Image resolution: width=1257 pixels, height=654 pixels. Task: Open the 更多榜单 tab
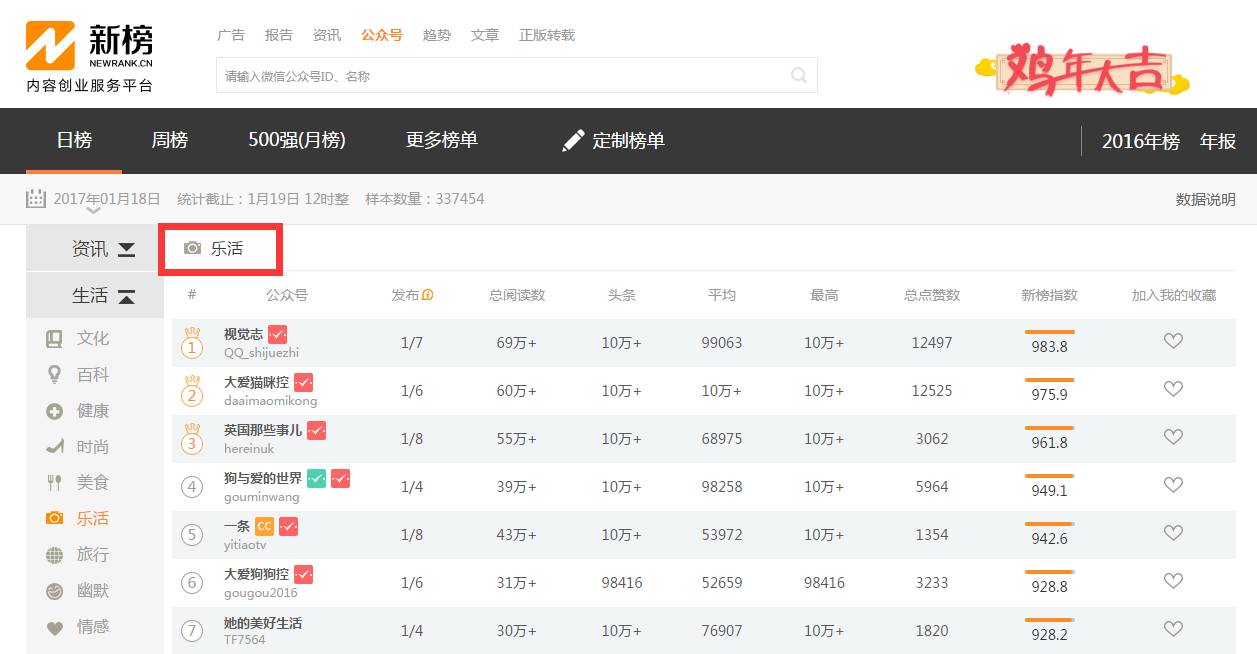(x=442, y=141)
